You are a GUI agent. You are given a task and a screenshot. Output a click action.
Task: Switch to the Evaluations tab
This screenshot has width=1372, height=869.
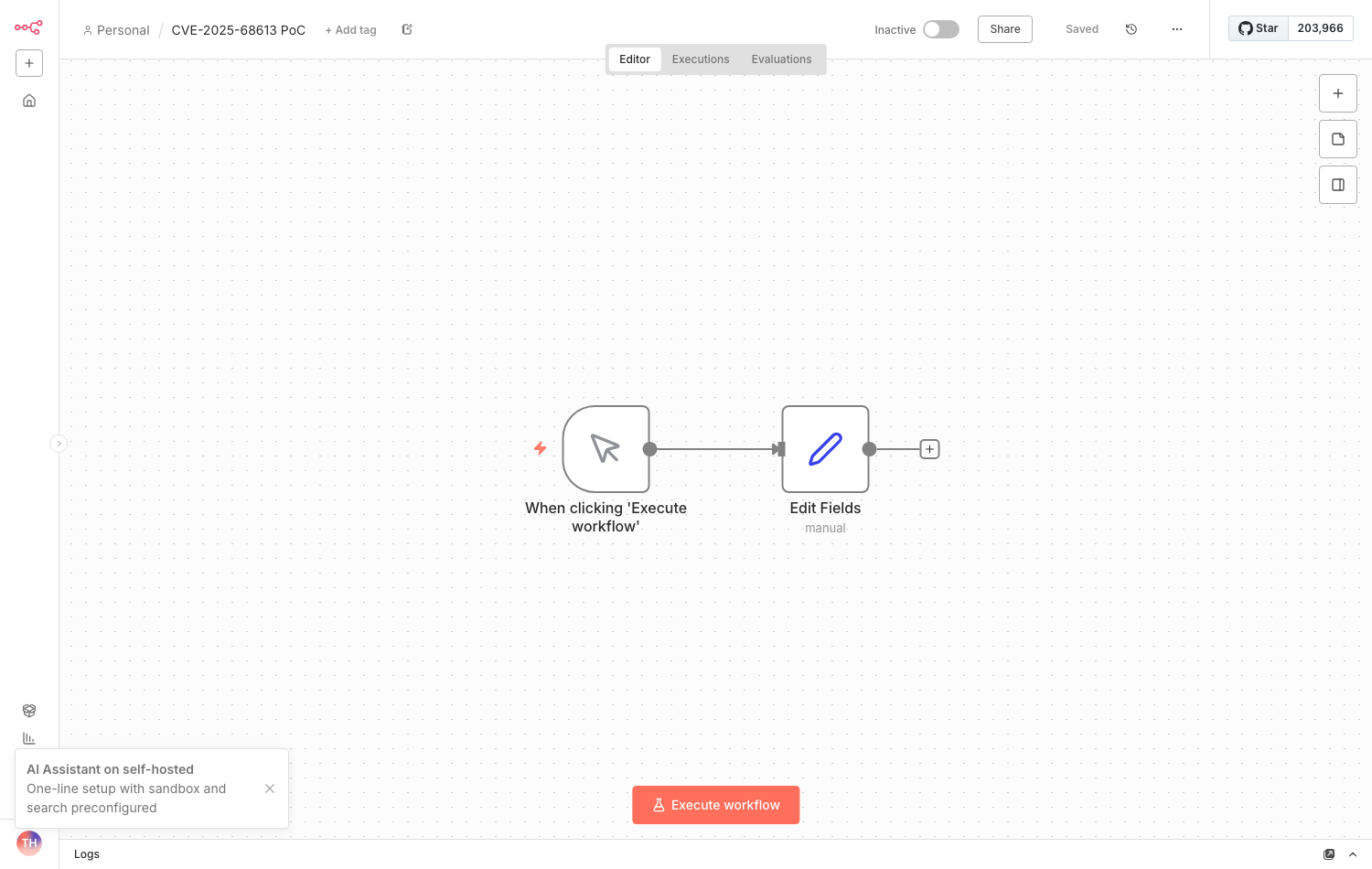[x=782, y=59]
